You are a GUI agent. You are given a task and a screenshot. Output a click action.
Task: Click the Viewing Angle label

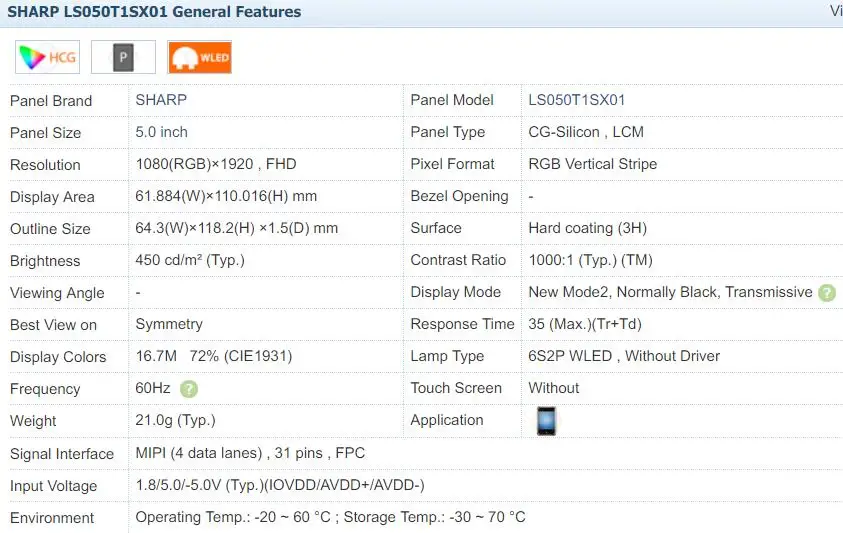[x=58, y=293]
